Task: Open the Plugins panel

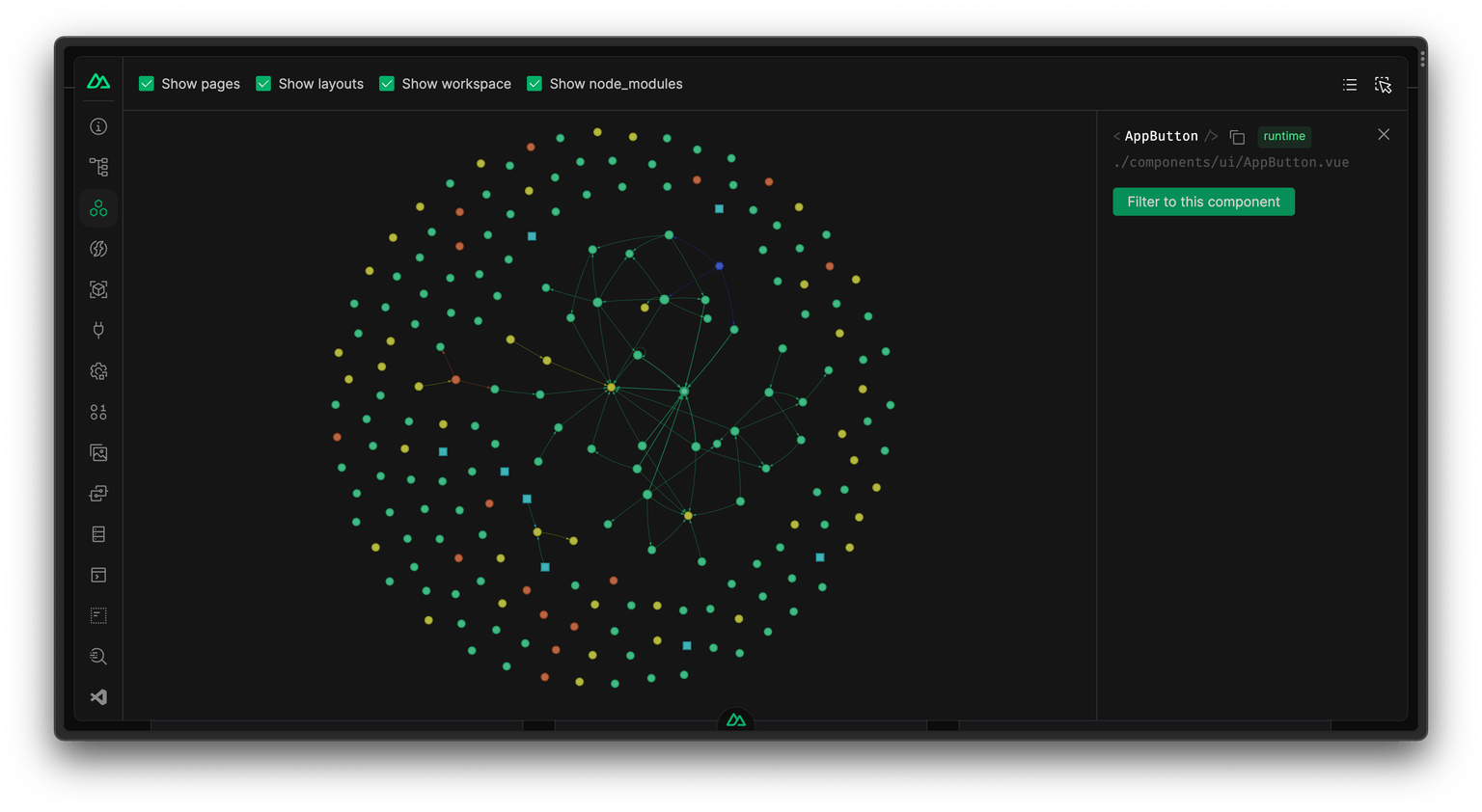Action: tap(97, 330)
